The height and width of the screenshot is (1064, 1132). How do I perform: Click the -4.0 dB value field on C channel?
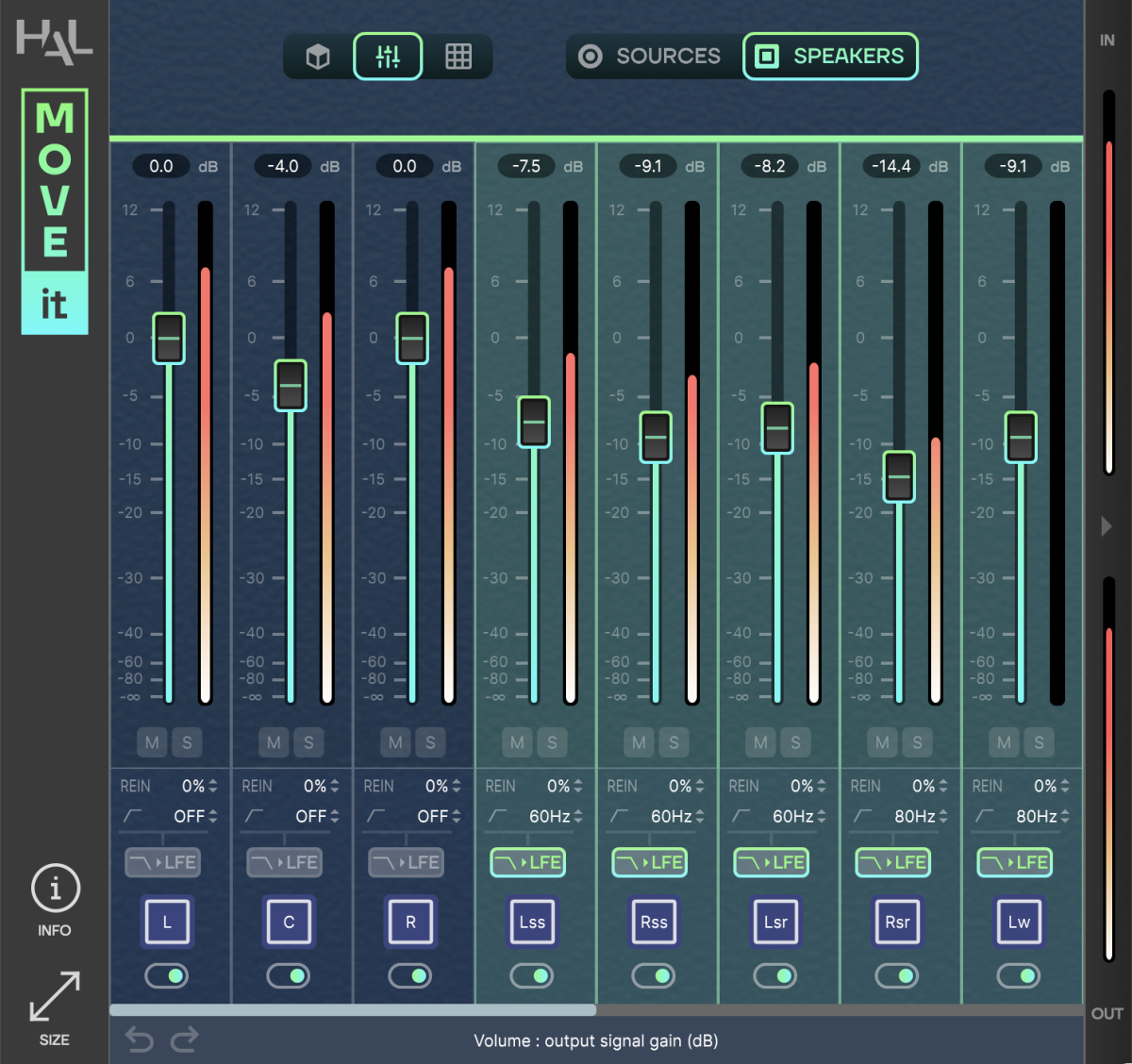coord(283,166)
